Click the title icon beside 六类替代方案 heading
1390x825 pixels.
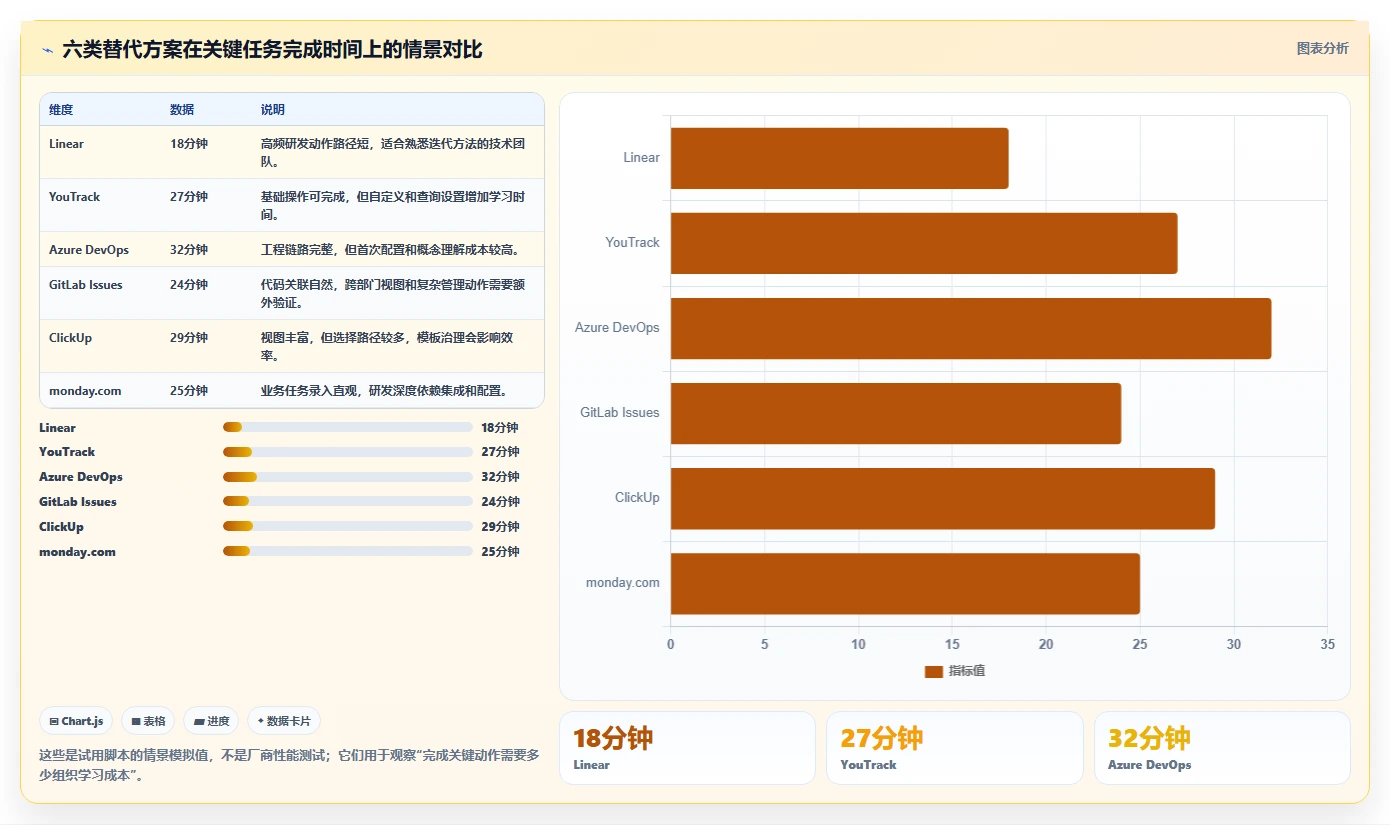click(x=47, y=50)
